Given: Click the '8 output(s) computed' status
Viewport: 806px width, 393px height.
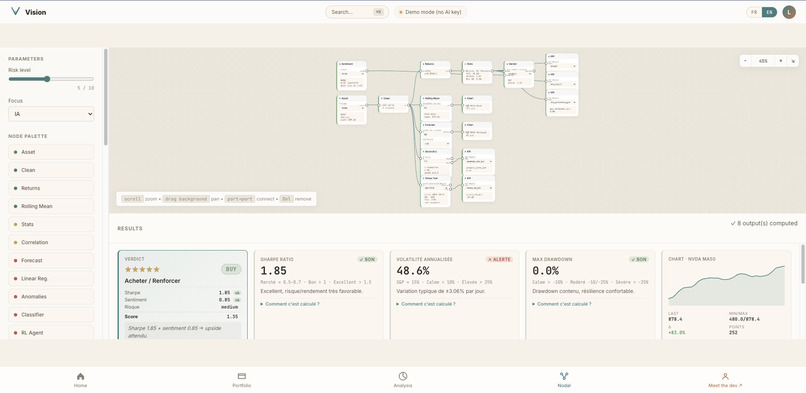Looking at the screenshot, I should (764, 223).
